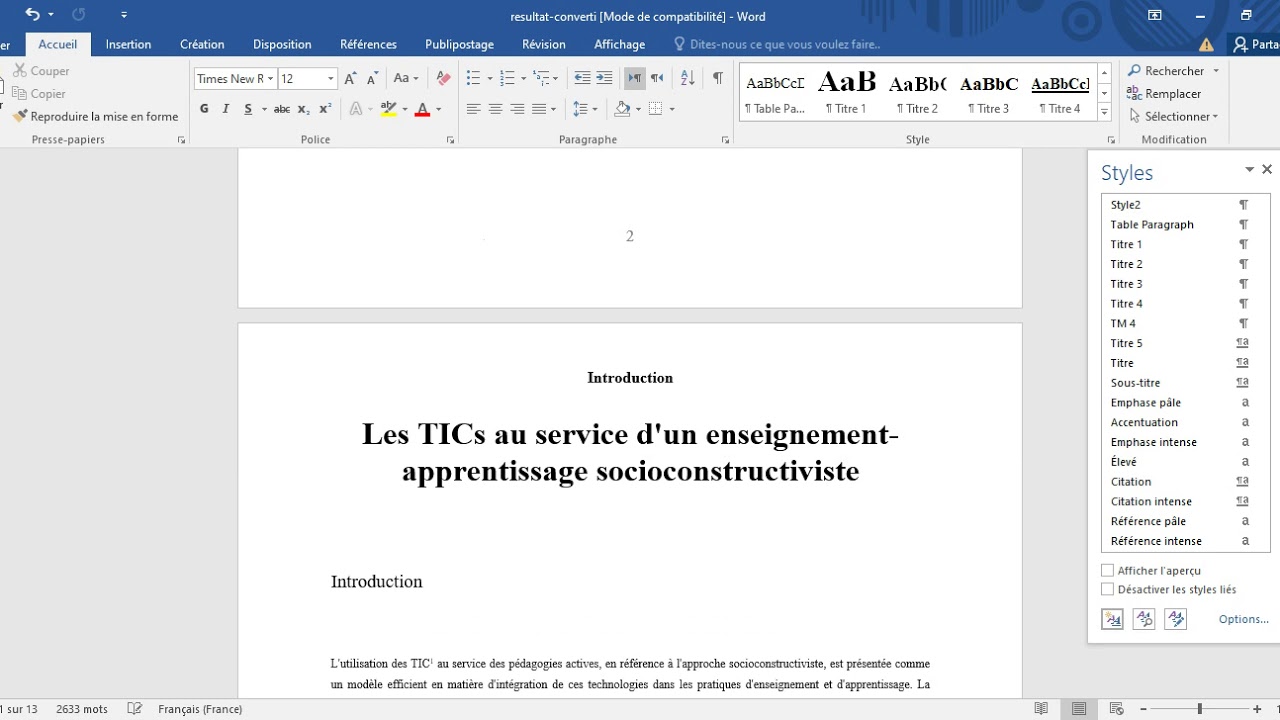
Task: Open borders dropdown arrow
Action: [x=672, y=109]
